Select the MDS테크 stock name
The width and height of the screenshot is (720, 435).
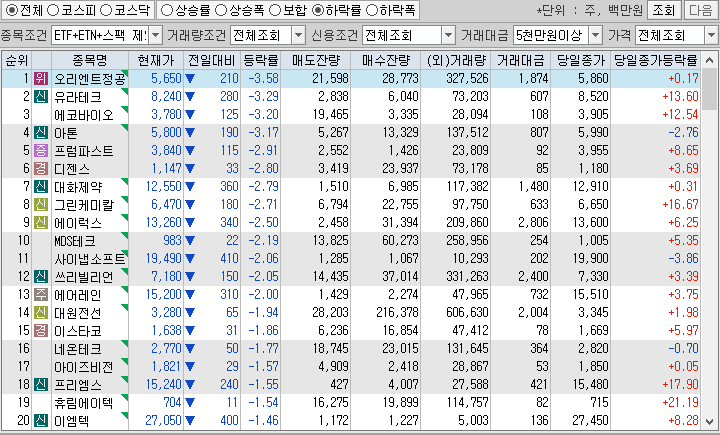[x=74, y=241]
